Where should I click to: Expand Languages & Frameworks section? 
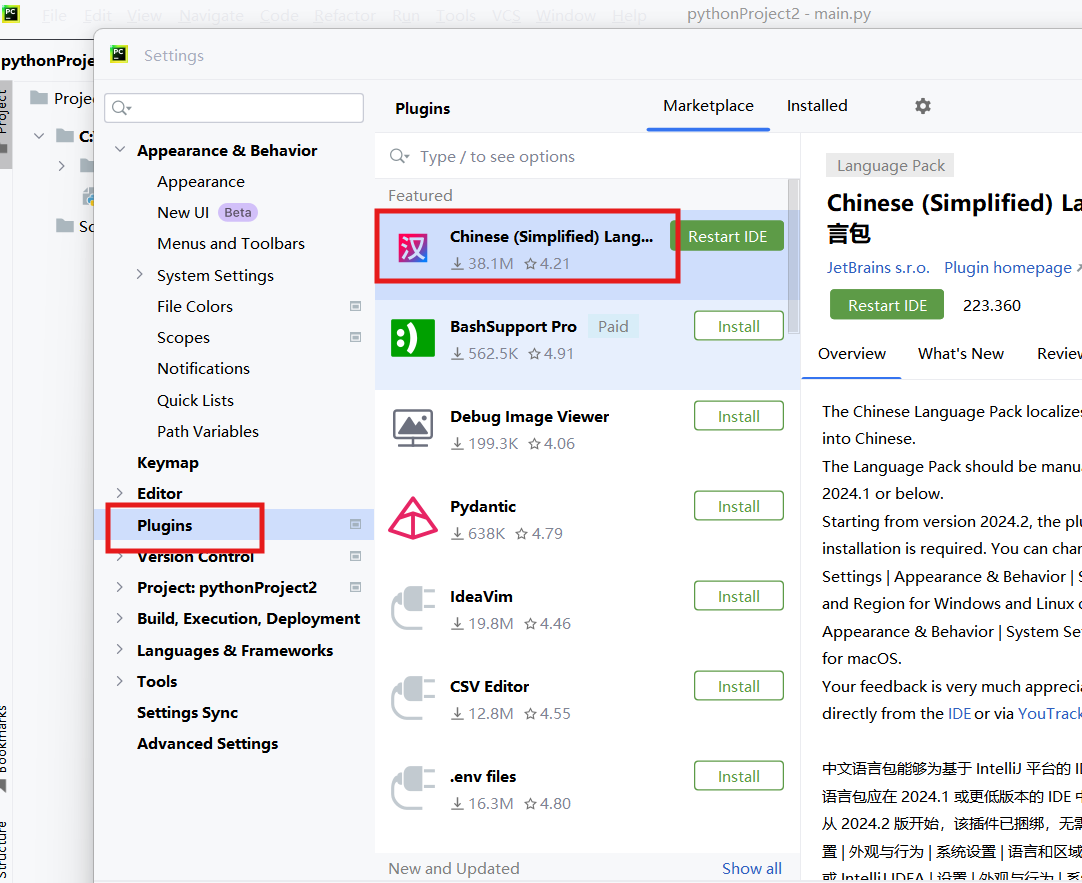120,650
